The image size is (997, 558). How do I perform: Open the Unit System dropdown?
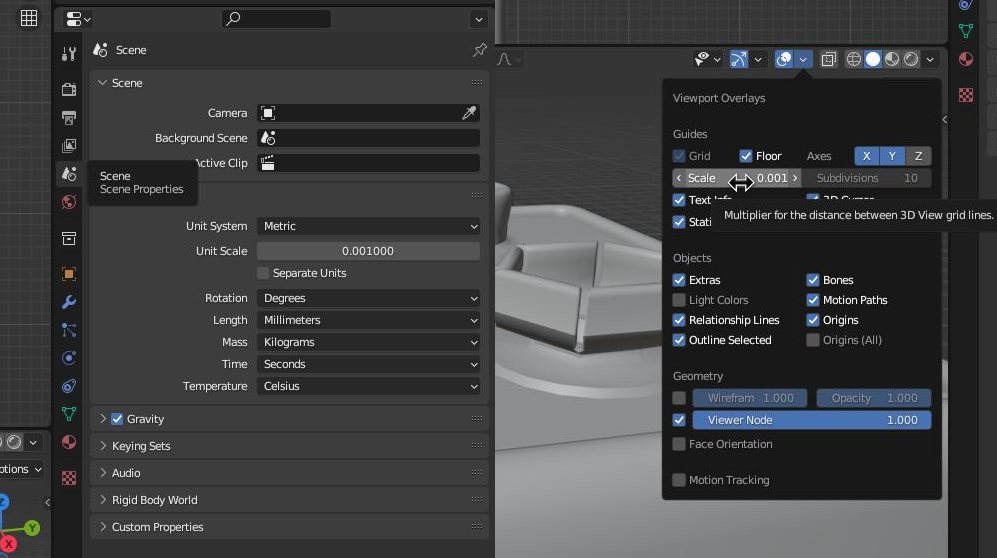coord(368,226)
